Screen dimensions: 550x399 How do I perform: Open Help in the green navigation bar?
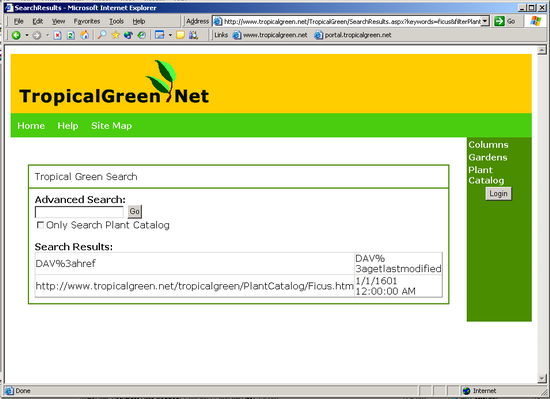pyautogui.click(x=68, y=126)
